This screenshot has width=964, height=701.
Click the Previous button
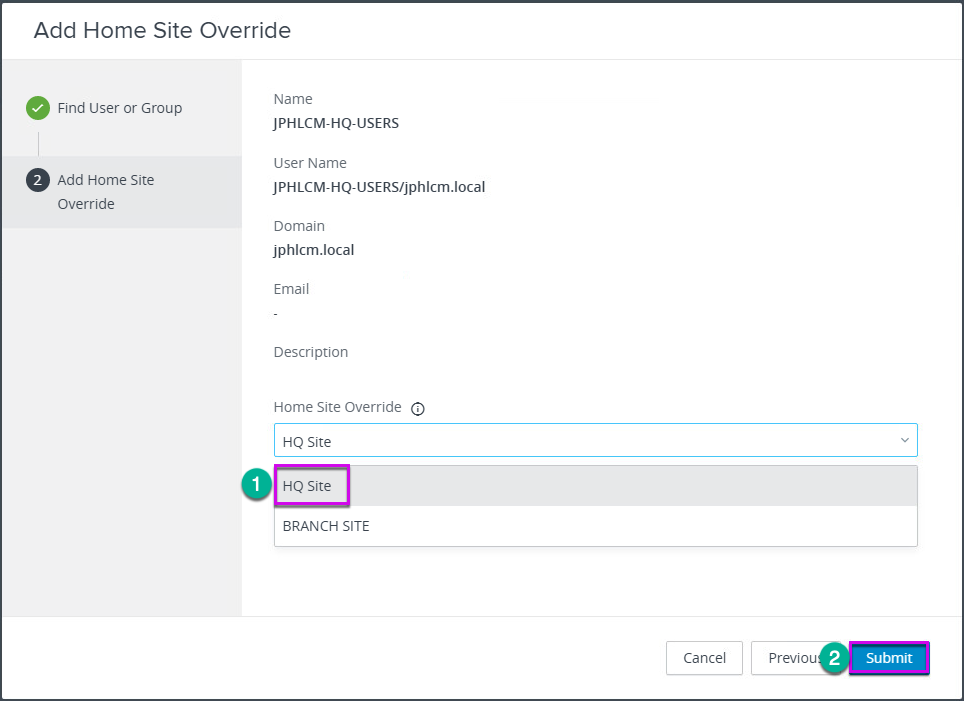(793, 658)
